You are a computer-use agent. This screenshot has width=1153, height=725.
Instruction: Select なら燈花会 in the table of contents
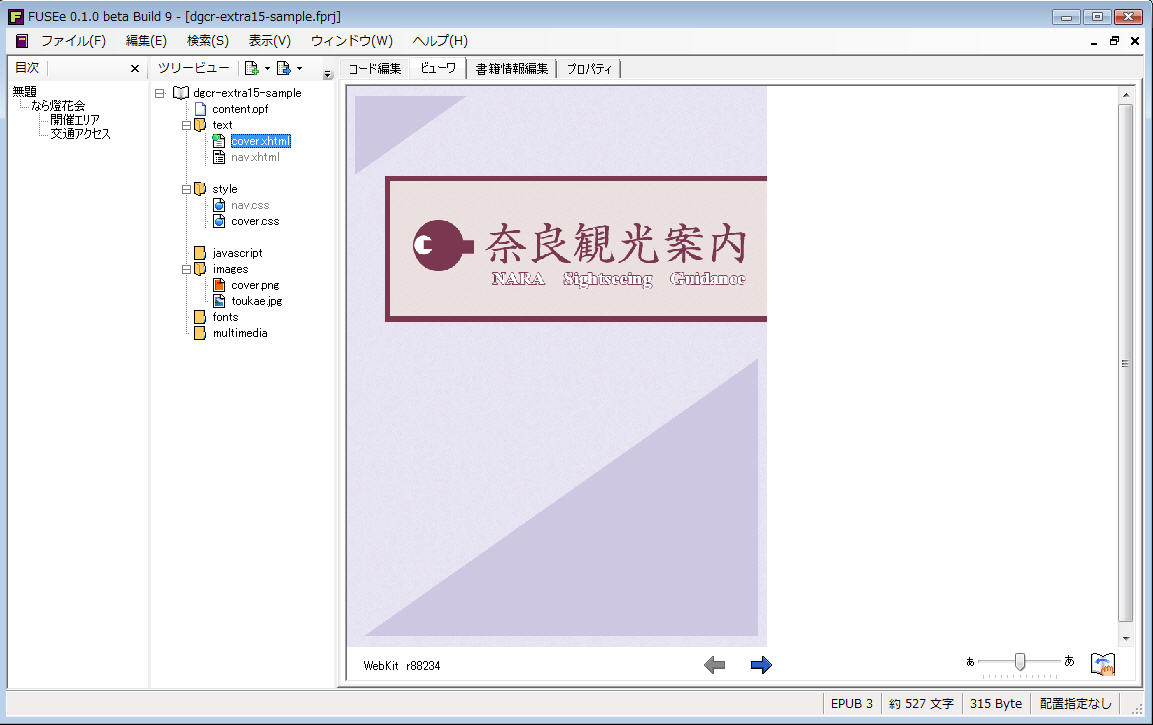[x=58, y=106]
